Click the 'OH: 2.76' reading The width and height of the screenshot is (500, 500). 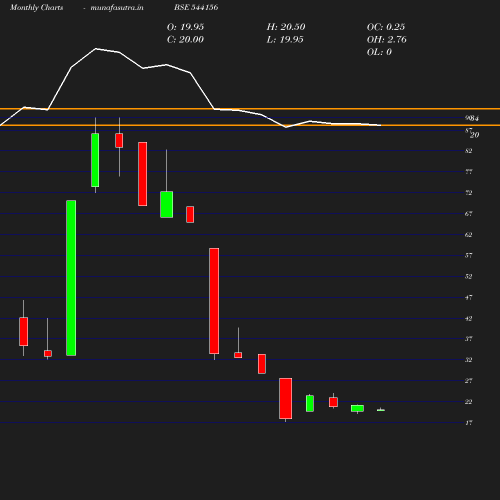387,40
